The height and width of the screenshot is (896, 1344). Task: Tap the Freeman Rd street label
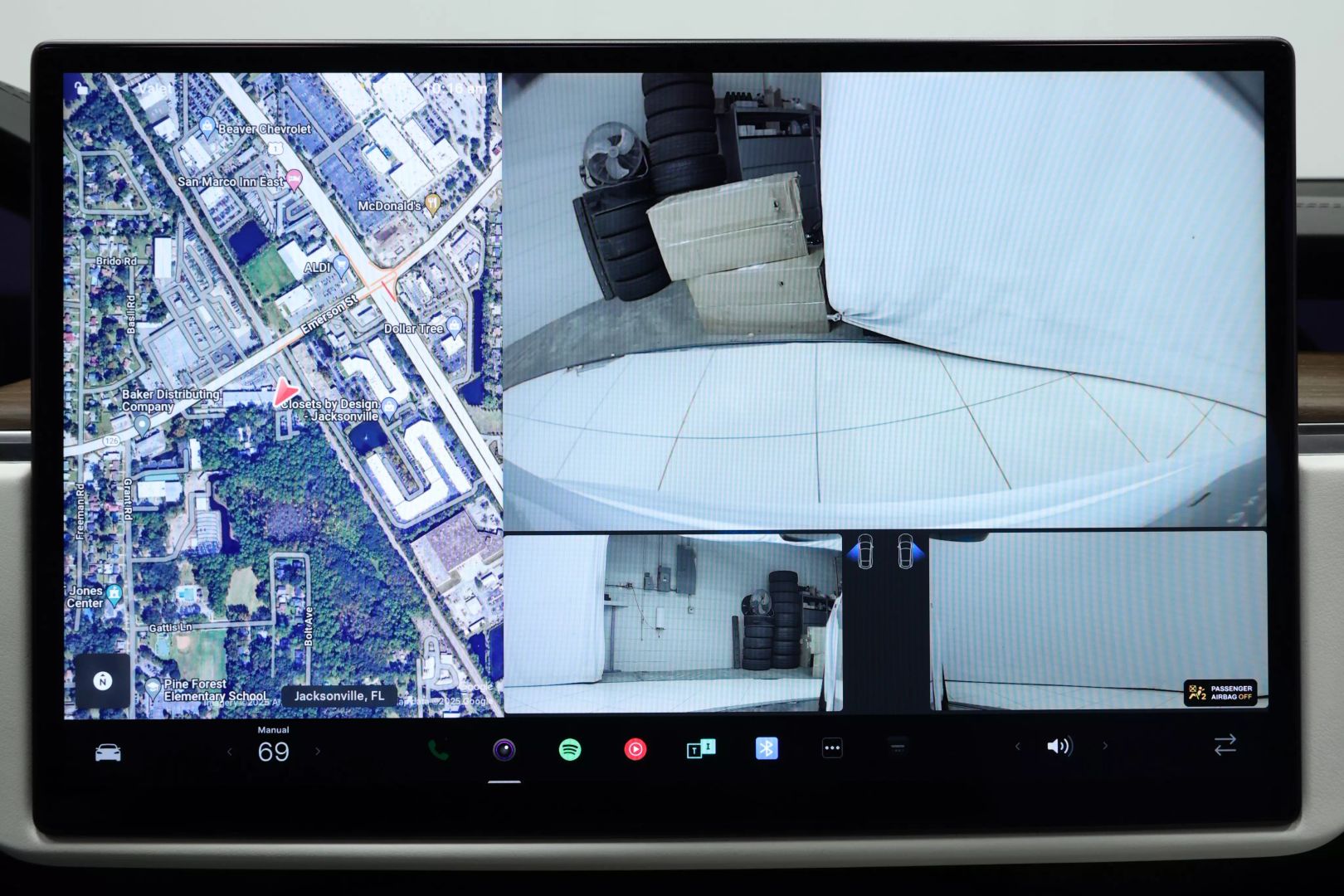click(x=80, y=511)
